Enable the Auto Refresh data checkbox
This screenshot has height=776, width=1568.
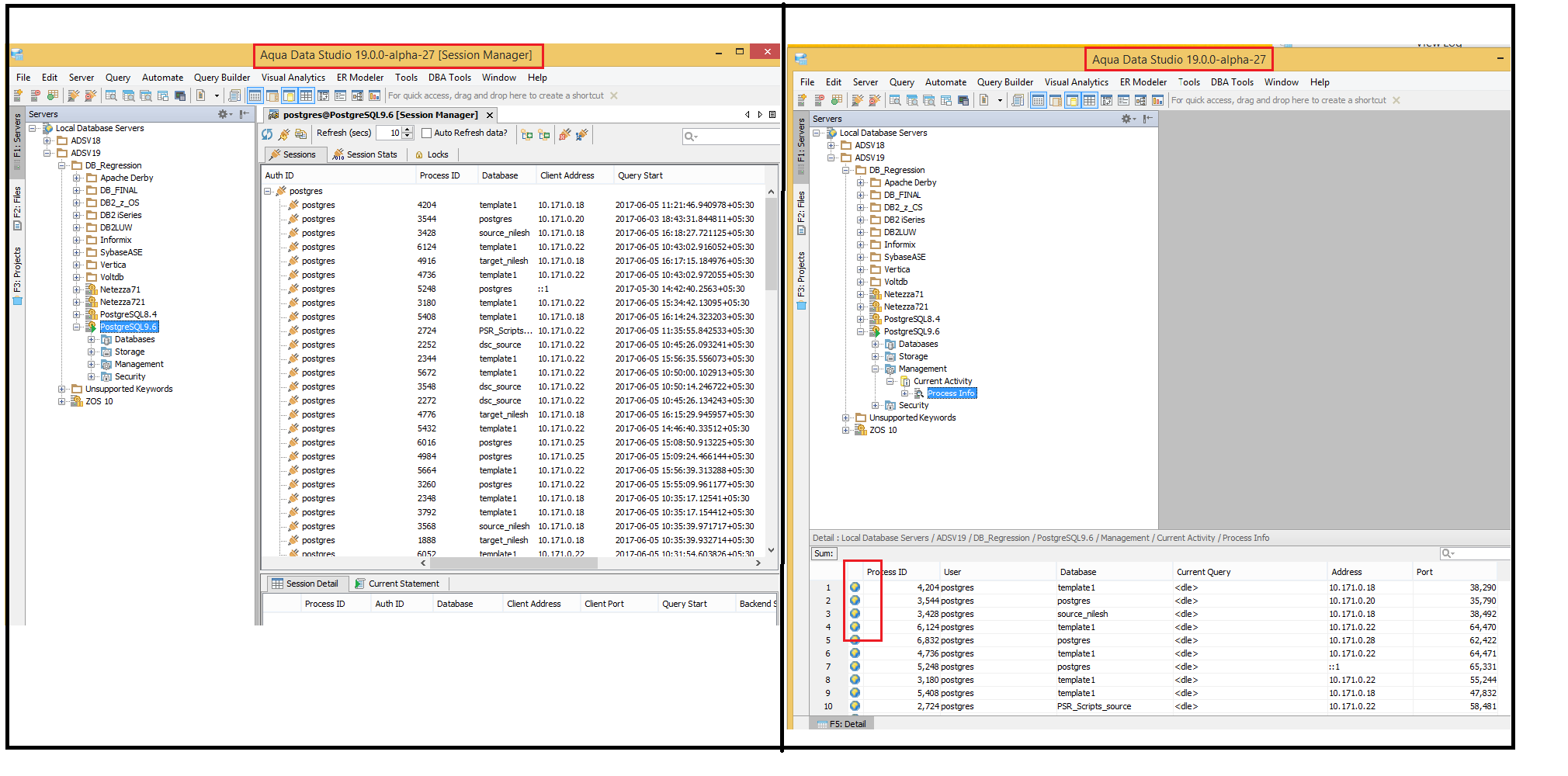click(426, 133)
